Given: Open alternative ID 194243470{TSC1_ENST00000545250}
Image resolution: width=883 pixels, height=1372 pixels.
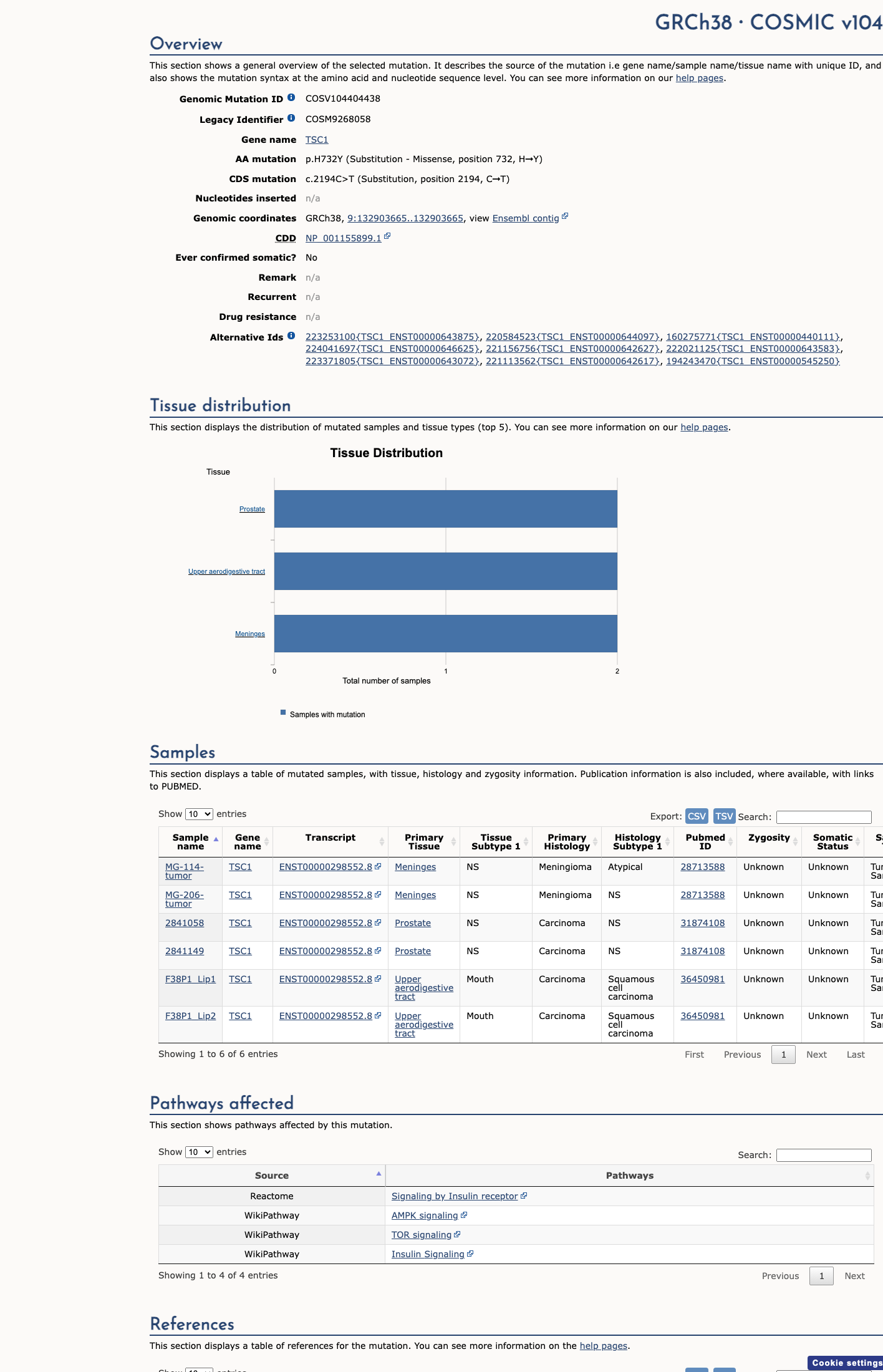Looking at the screenshot, I should (x=753, y=361).
